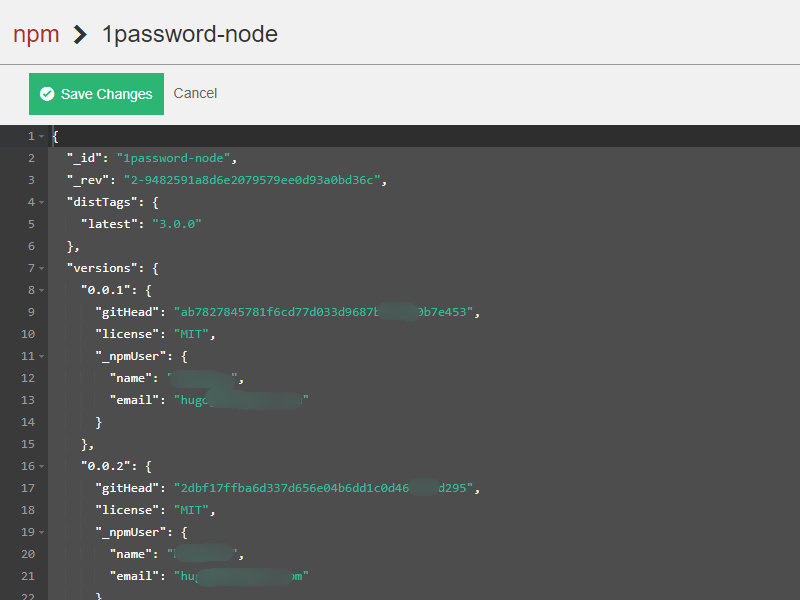Click the "_npmUser" key on line 11

click(x=131, y=356)
